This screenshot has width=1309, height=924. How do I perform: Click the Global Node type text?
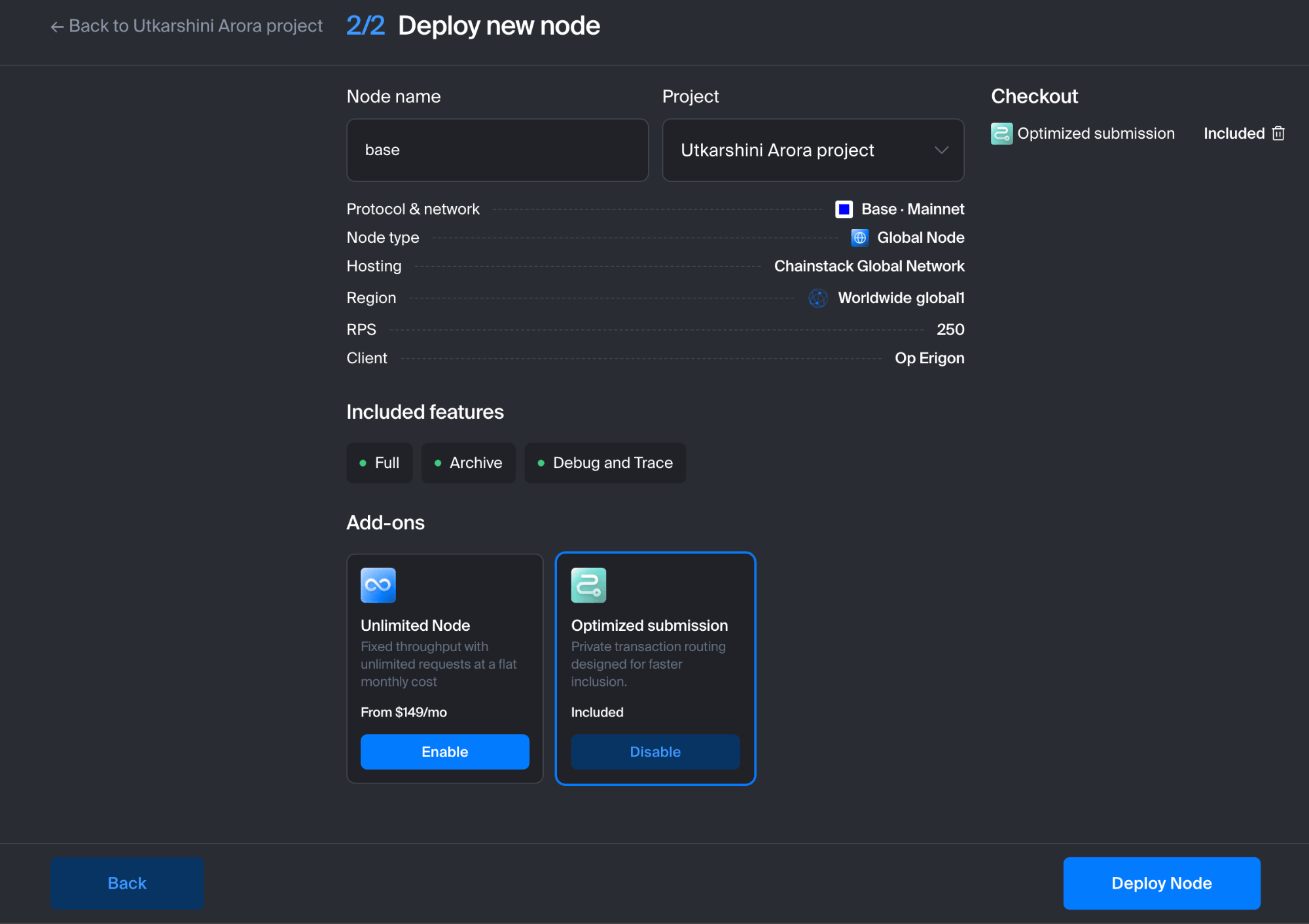tap(921, 238)
